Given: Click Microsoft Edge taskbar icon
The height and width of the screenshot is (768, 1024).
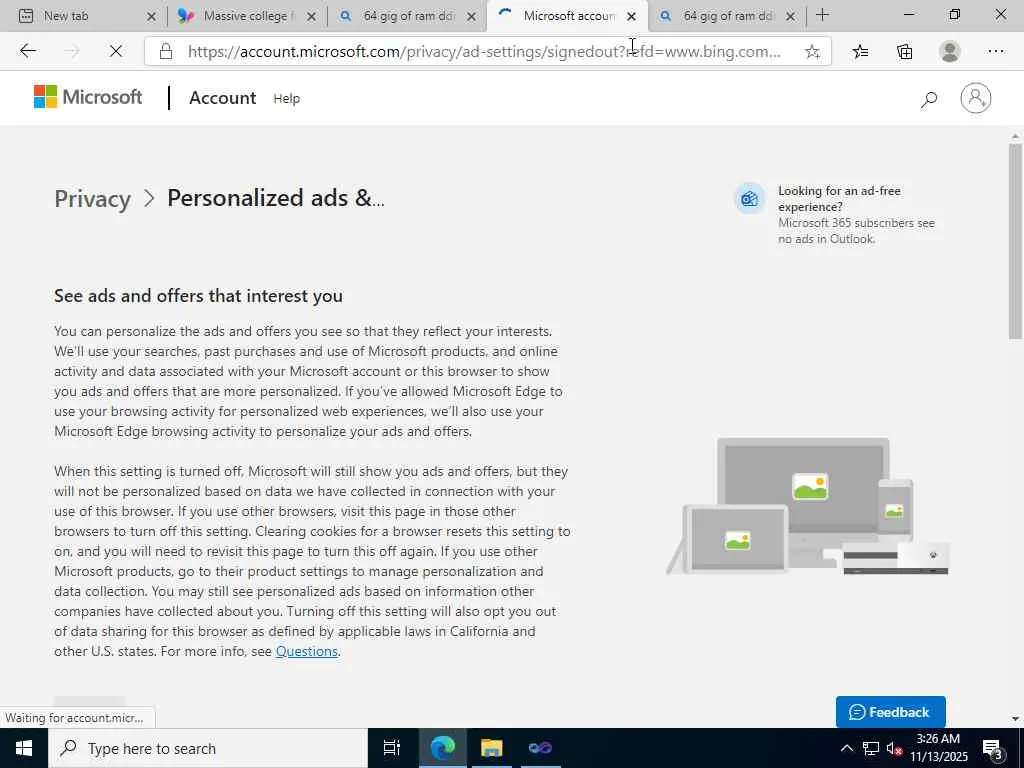Looking at the screenshot, I should pyautogui.click(x=442, y=748).
